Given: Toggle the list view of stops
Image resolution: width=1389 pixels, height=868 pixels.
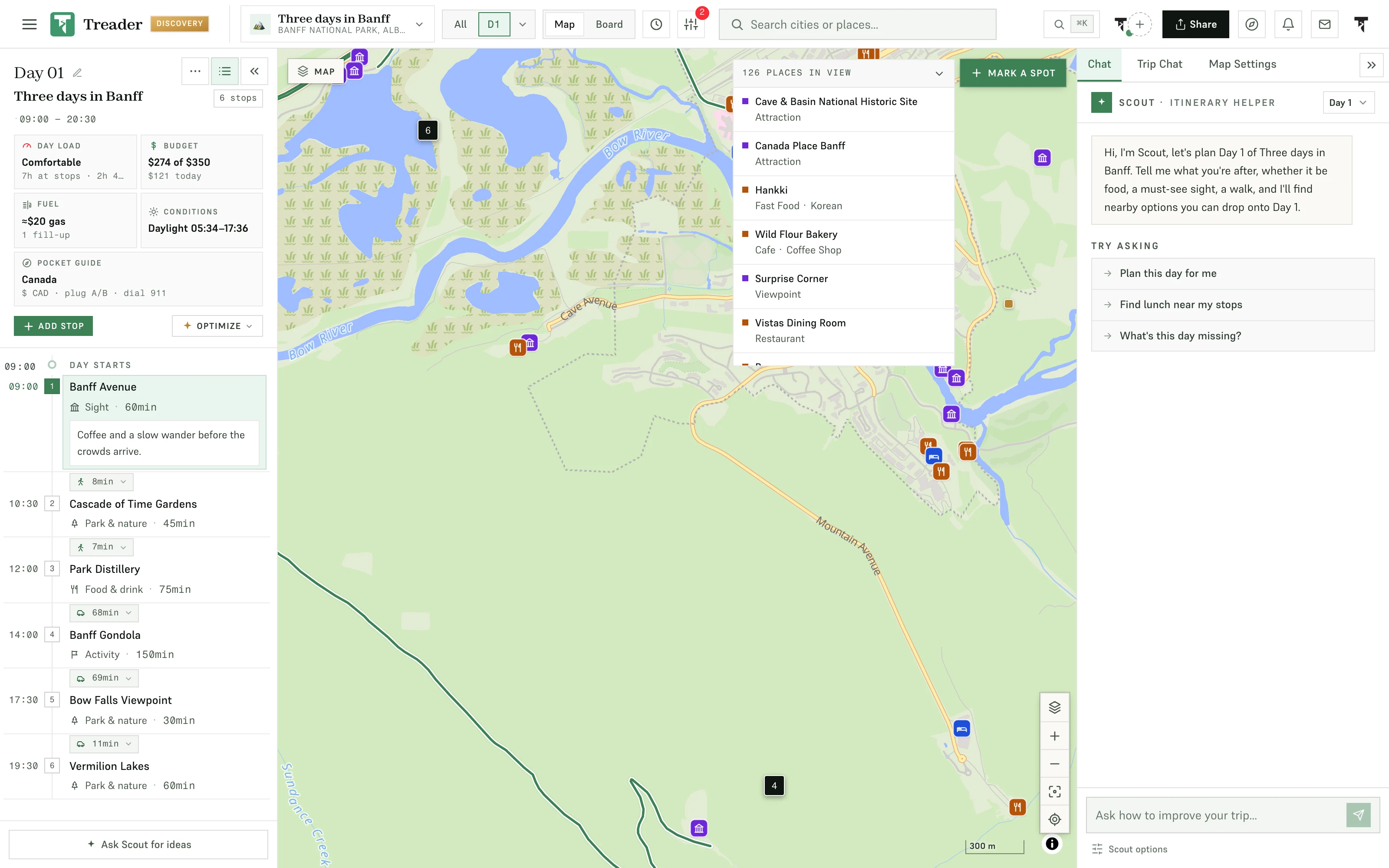Looking at the screenshot, I should pos(225,71).
